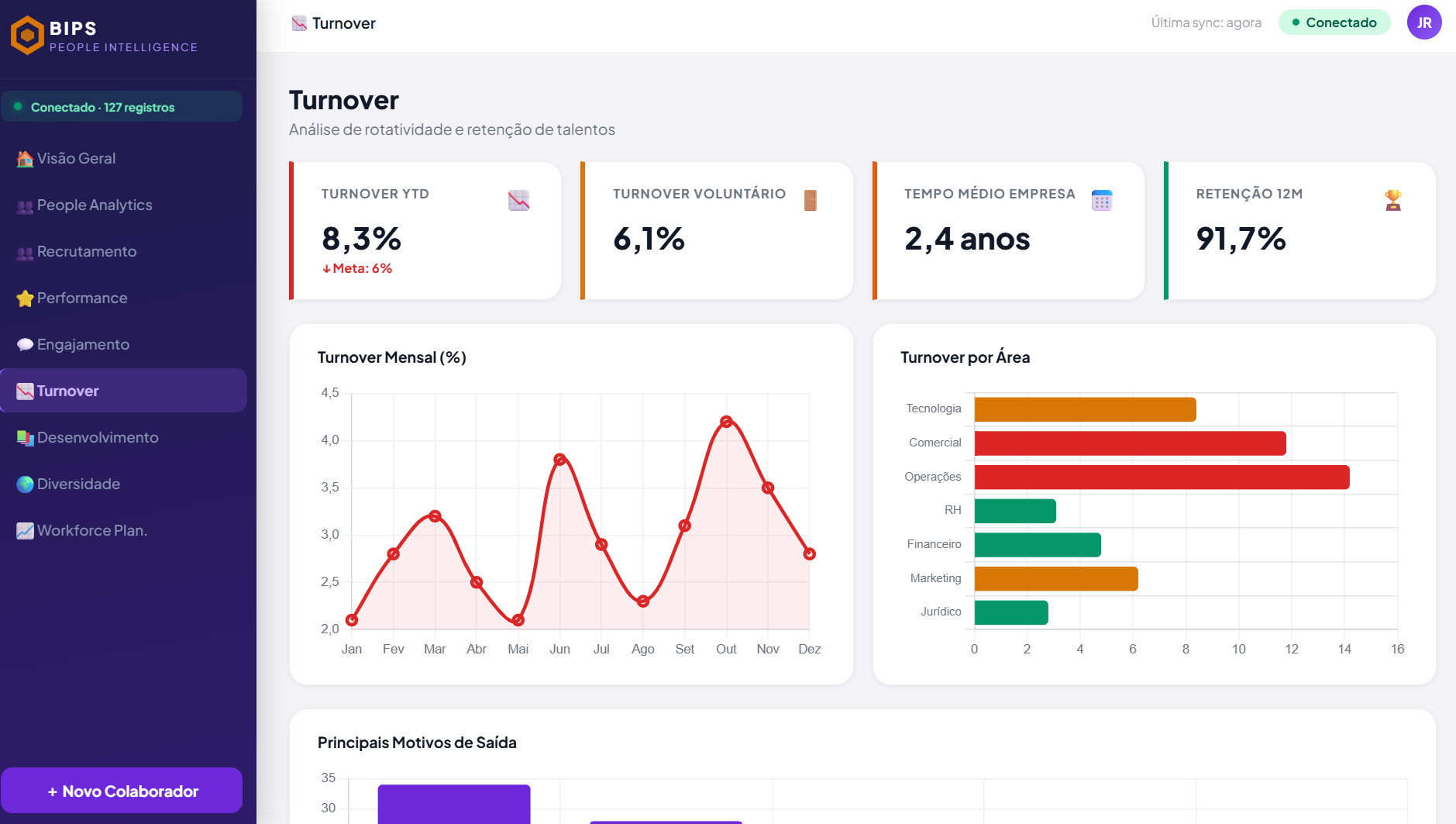
Task: Click the Tecnologia orange bar
Action: pos(1085,409)
